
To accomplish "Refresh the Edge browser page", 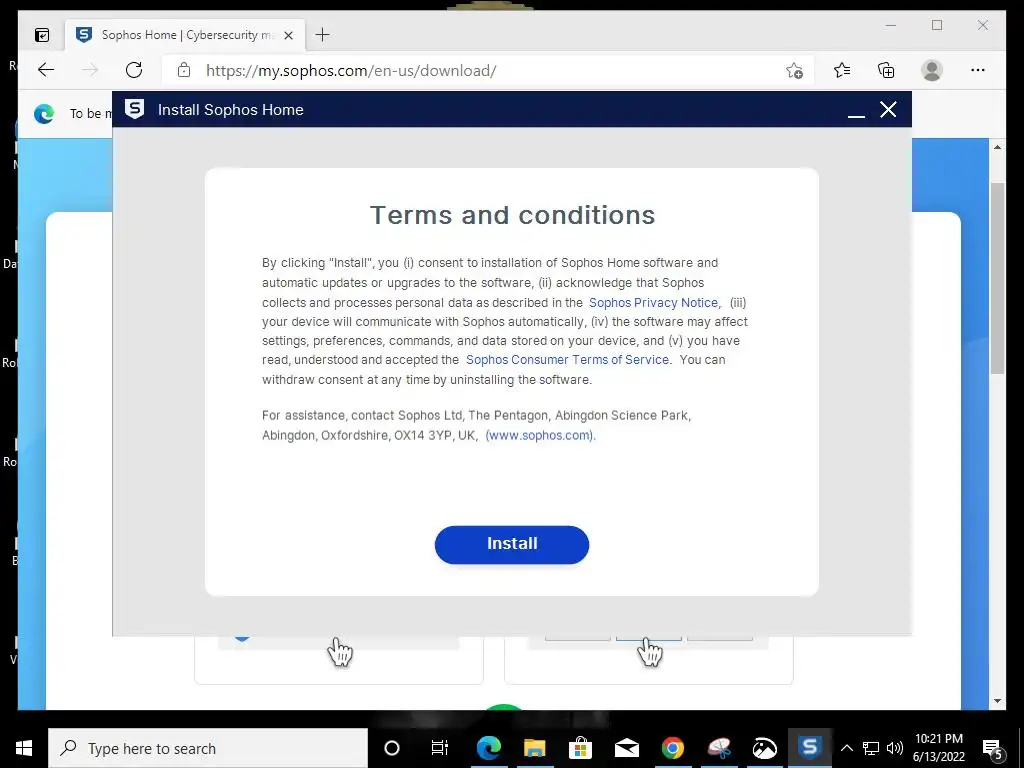I will point(134,70).
